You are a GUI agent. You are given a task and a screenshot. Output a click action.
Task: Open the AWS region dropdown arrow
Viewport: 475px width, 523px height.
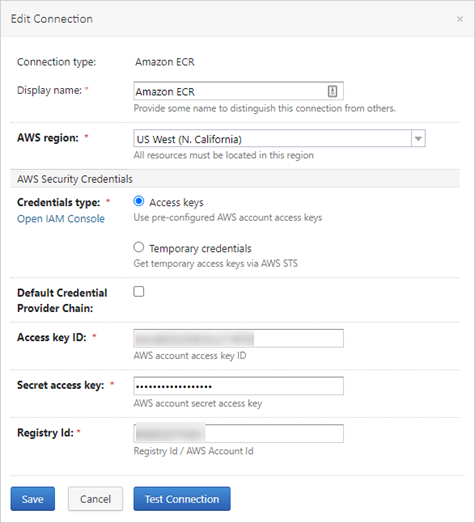[x=418, y=138]
